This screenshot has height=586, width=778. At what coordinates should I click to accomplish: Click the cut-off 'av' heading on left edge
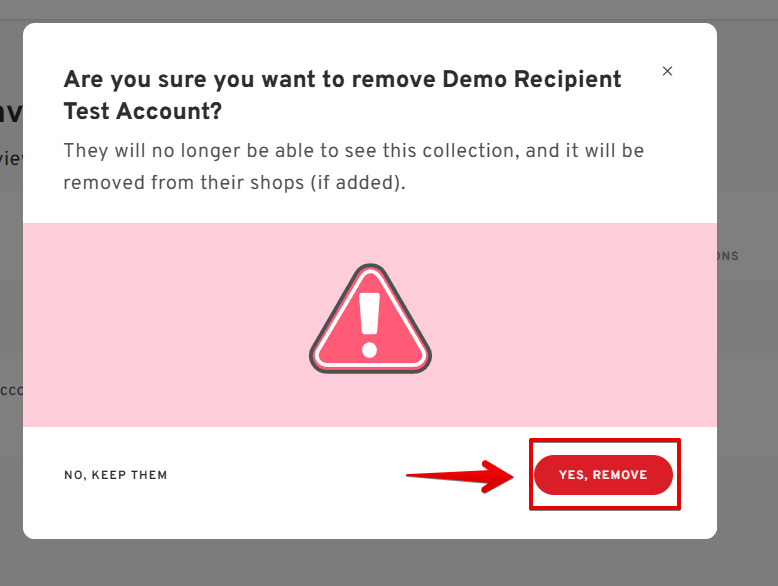pos(11,113)
